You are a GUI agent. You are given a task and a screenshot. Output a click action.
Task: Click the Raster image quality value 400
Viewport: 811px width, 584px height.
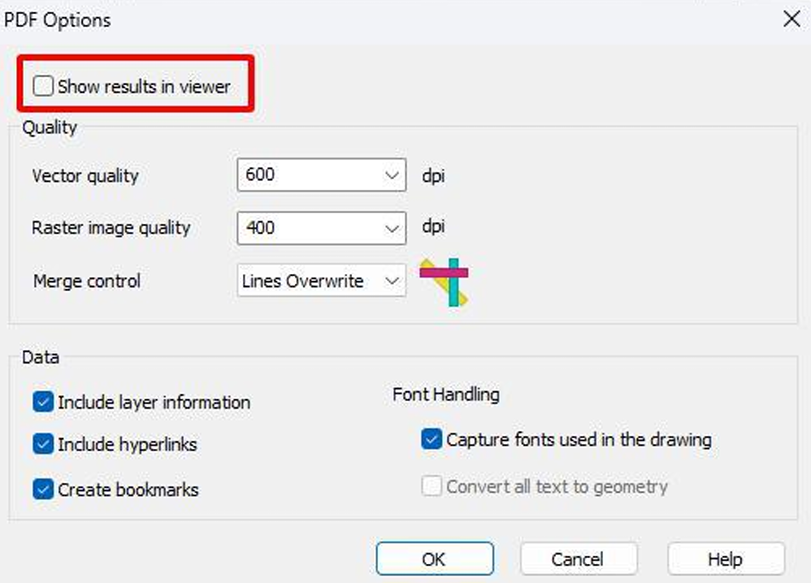pyautogui.click(x=260, y=228)
